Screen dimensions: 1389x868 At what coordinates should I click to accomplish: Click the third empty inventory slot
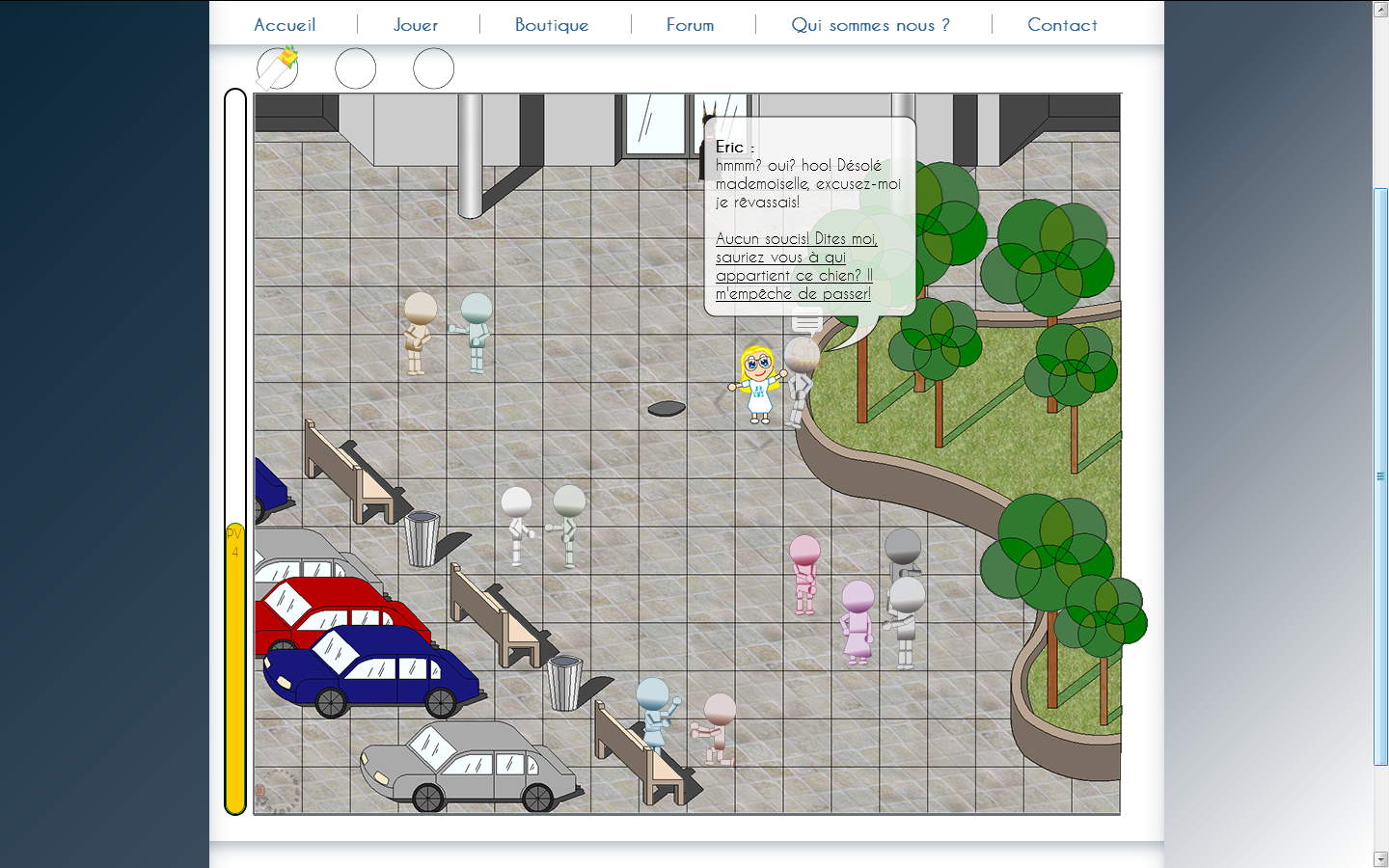point(433,68)
